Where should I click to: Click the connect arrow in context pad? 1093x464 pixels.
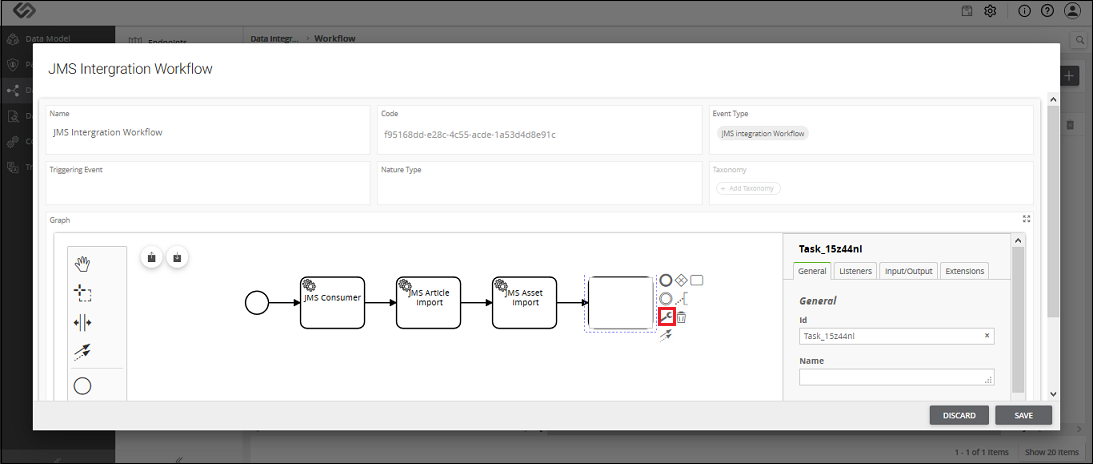(x=666, y=336)
